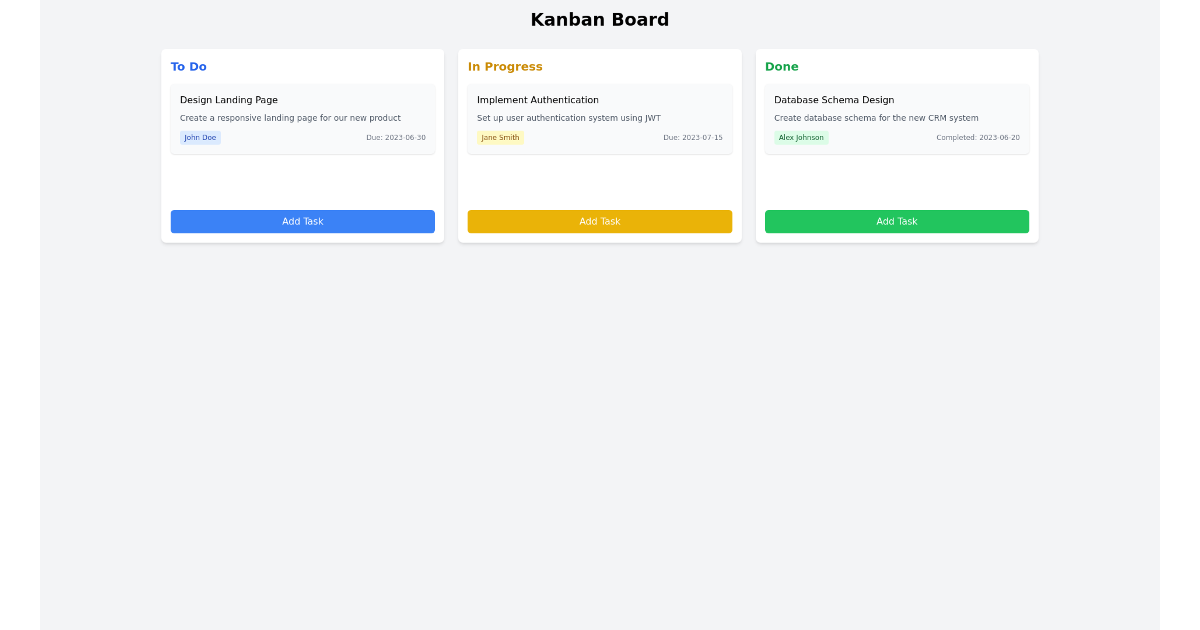This screenshot has height=630, width=1200.
Task: Click the Due: 2023-06-30 date label
Action: (396, 137)
